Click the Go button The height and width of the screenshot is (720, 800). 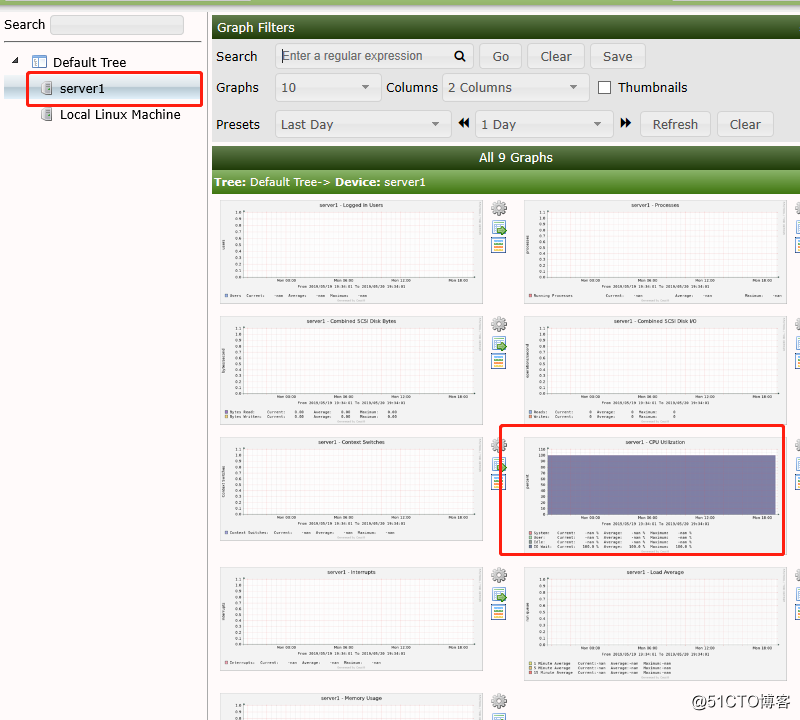(x=501, y=56)
